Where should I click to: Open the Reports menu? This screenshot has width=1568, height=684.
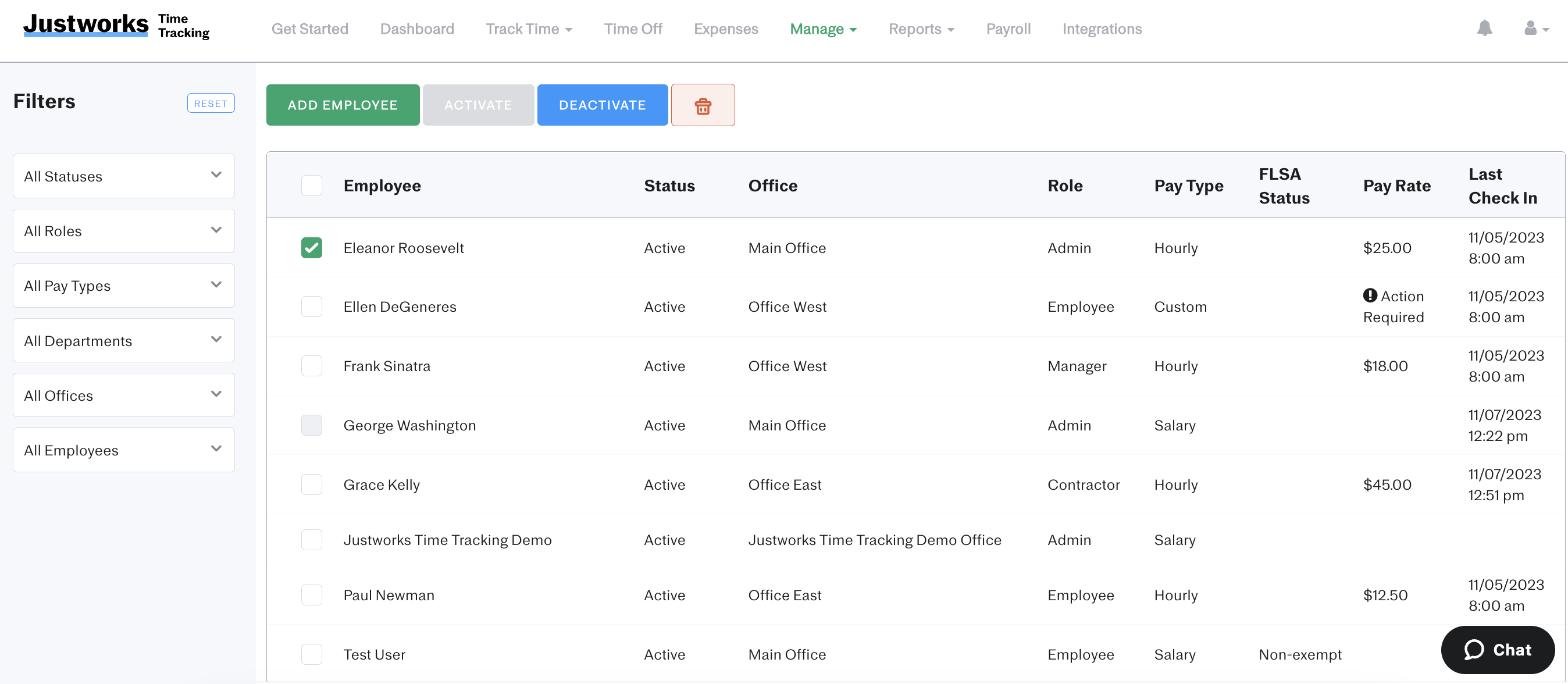[x=921, y=28]
